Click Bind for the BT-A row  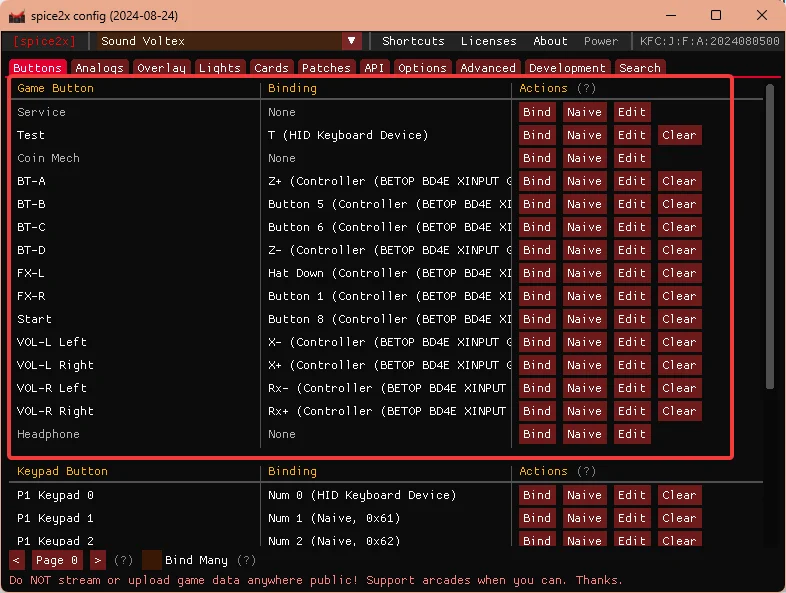[x=537, y=181]
